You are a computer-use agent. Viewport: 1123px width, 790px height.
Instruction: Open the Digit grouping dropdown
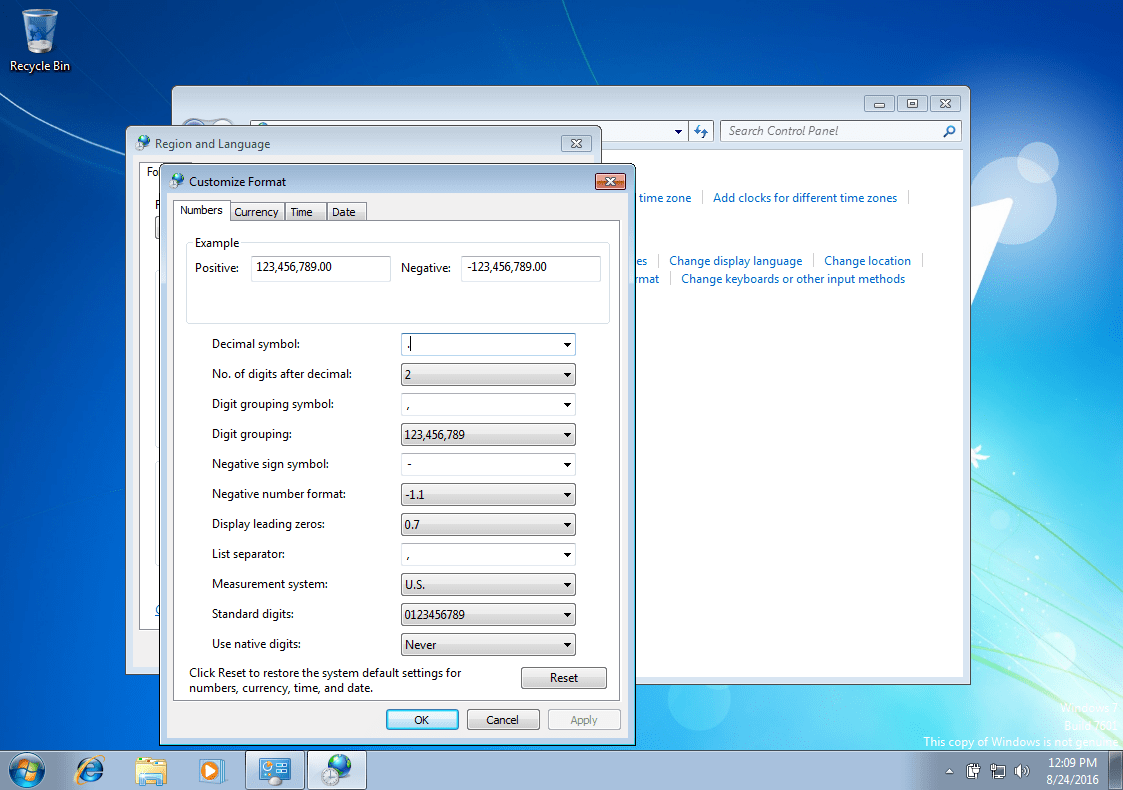coord(488,435)
